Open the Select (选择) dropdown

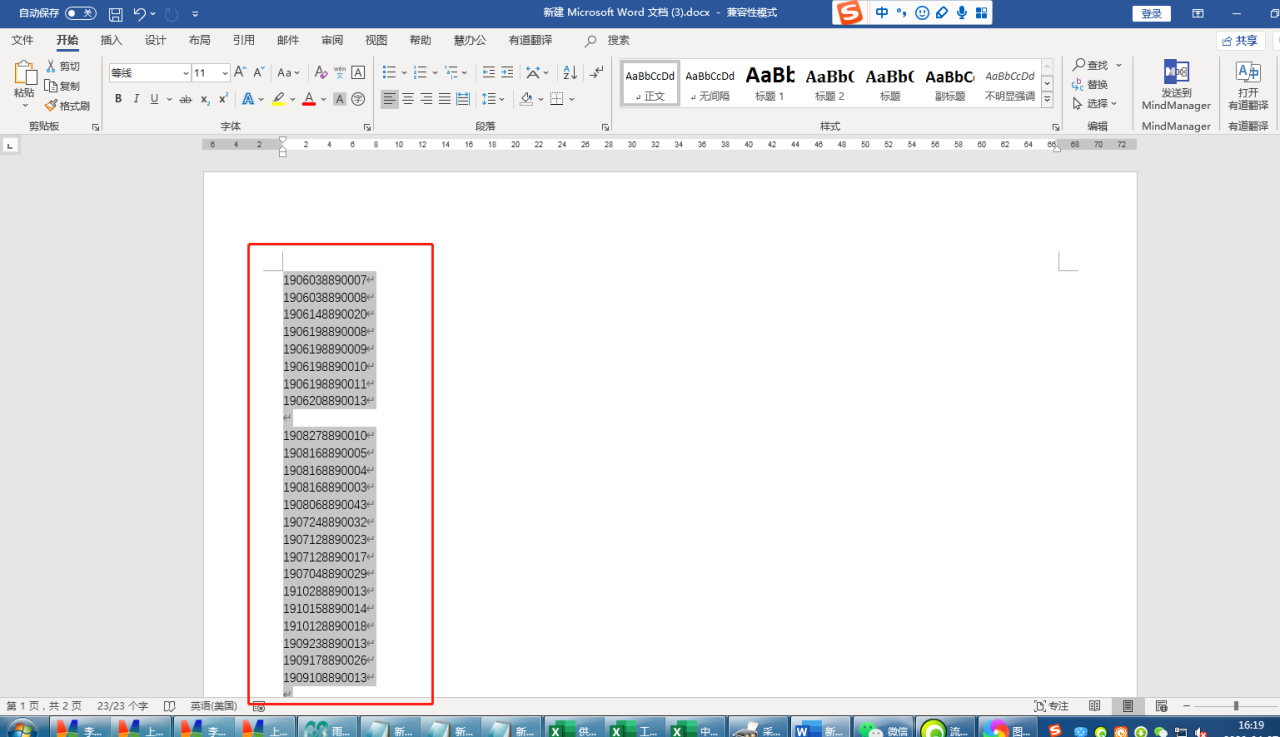[1095, 103]
